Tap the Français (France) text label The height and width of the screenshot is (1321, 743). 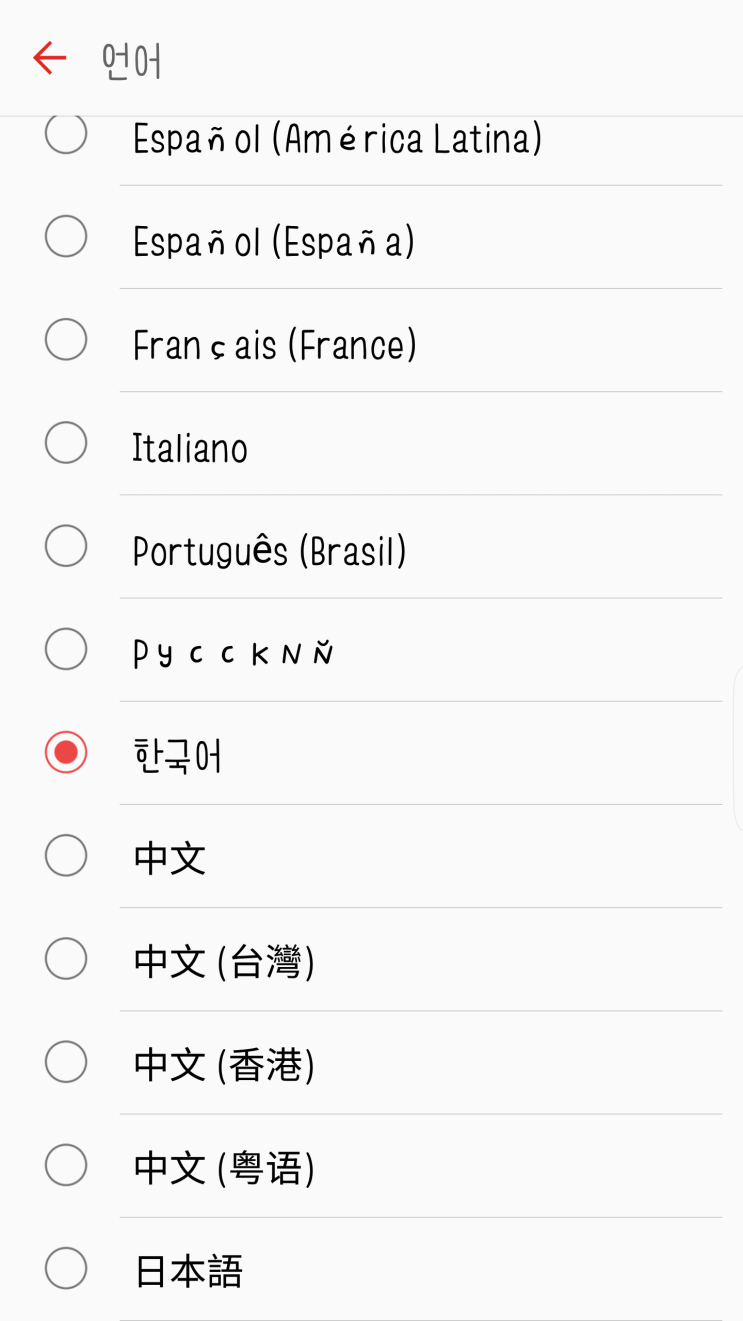(x=275, y=346)
